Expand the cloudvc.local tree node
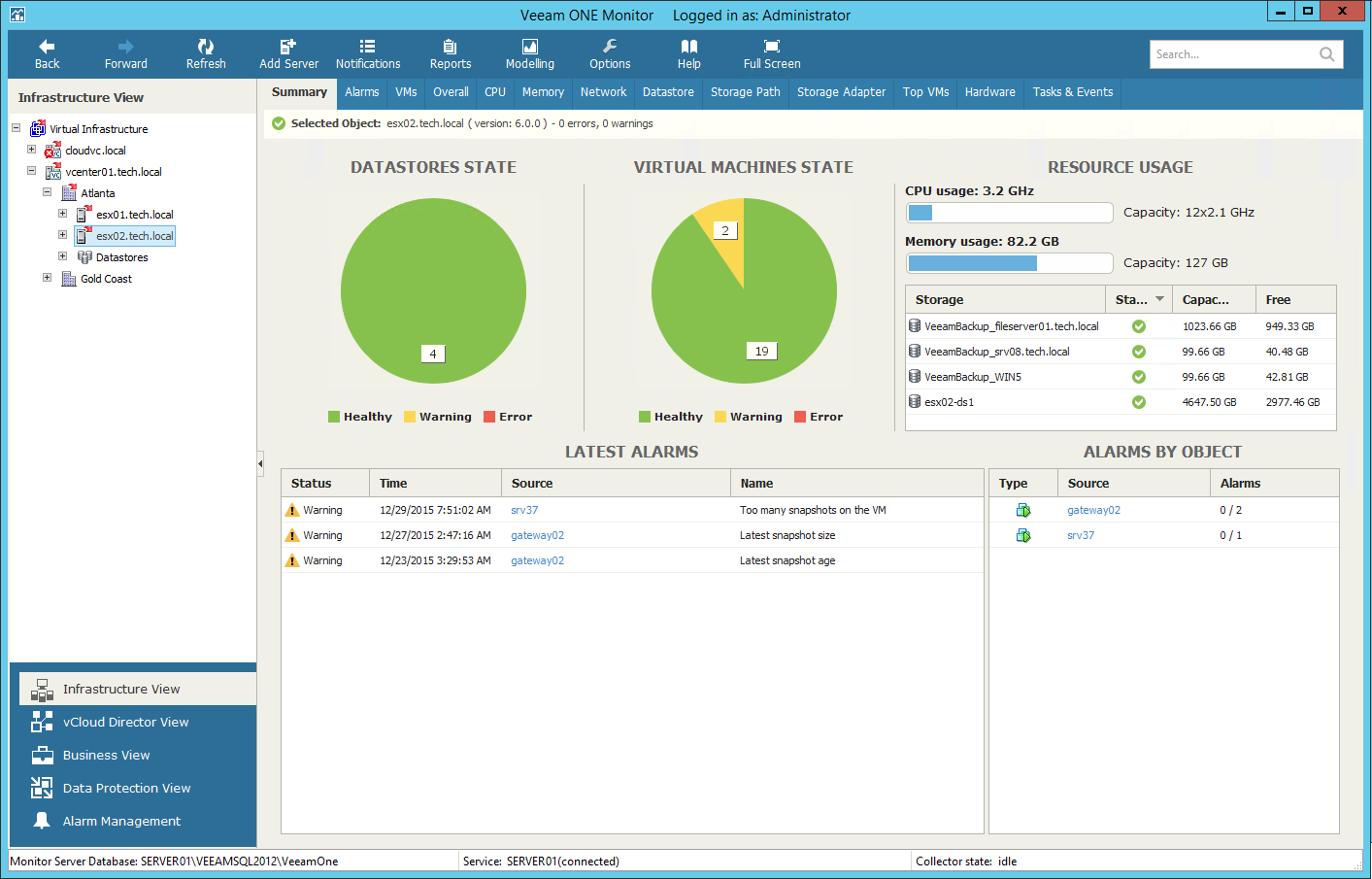This screenshot has width=1372, height=879. [31, 150]
